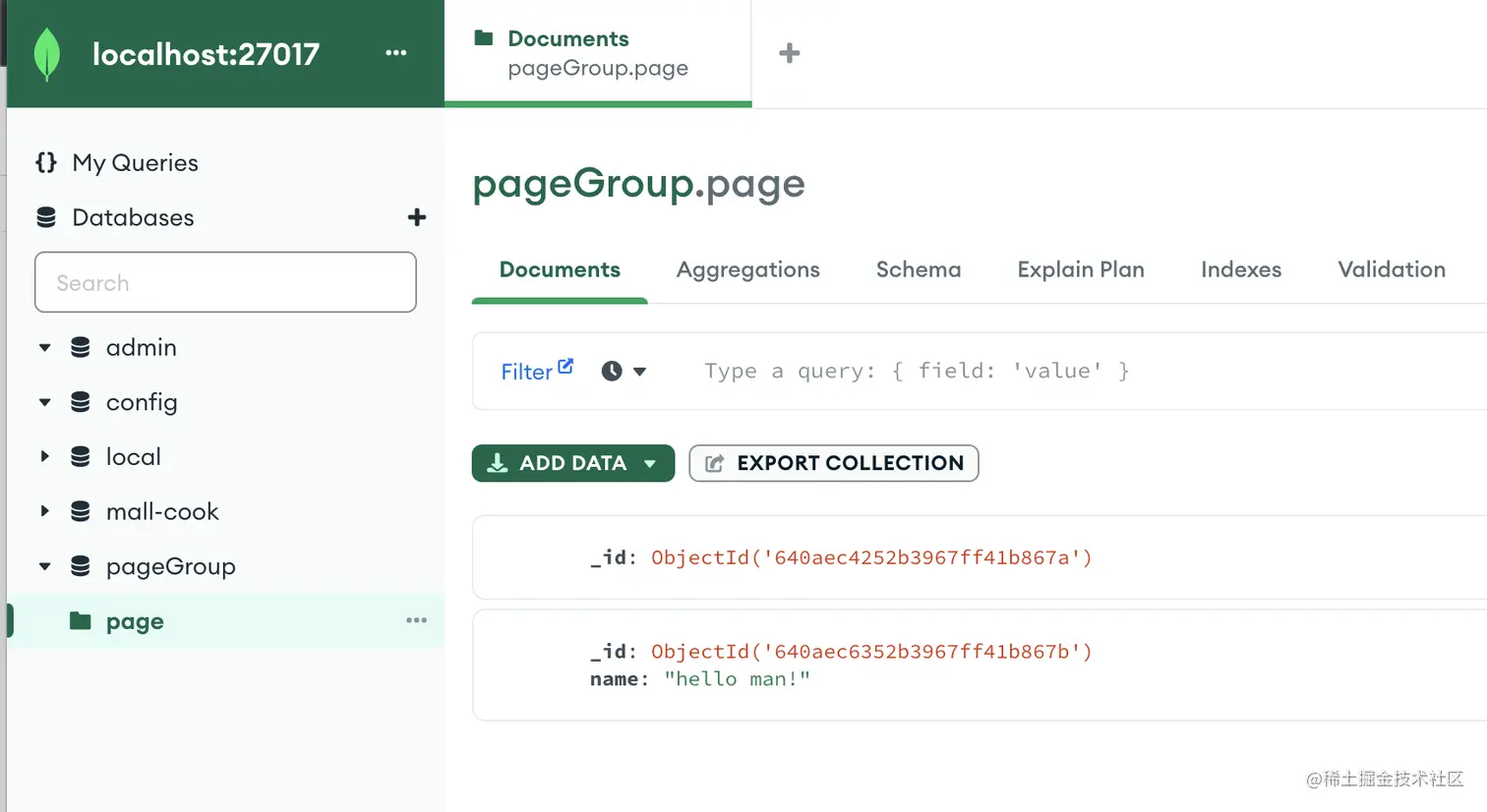Focus the database Search field
The height and width of the screenshot is (812, 1487).
(225, 282)
